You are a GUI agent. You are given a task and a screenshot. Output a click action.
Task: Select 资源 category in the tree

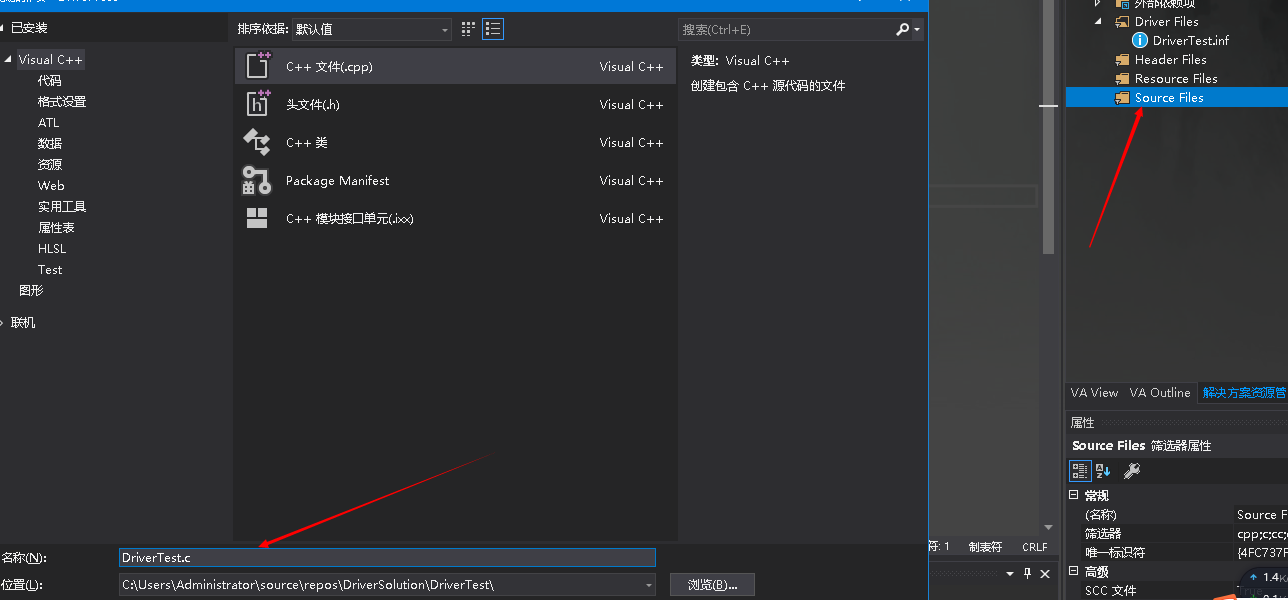point(50,165)
